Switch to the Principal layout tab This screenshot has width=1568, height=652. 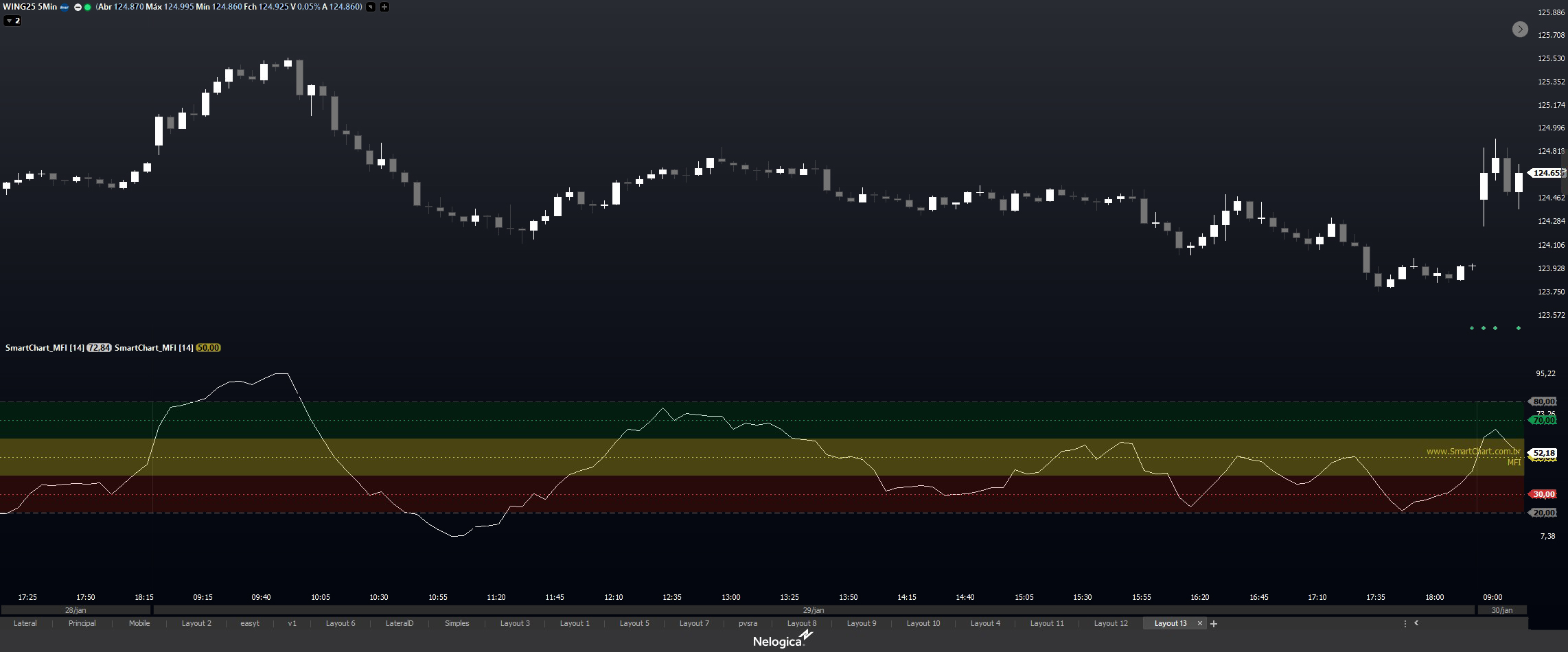82,624
